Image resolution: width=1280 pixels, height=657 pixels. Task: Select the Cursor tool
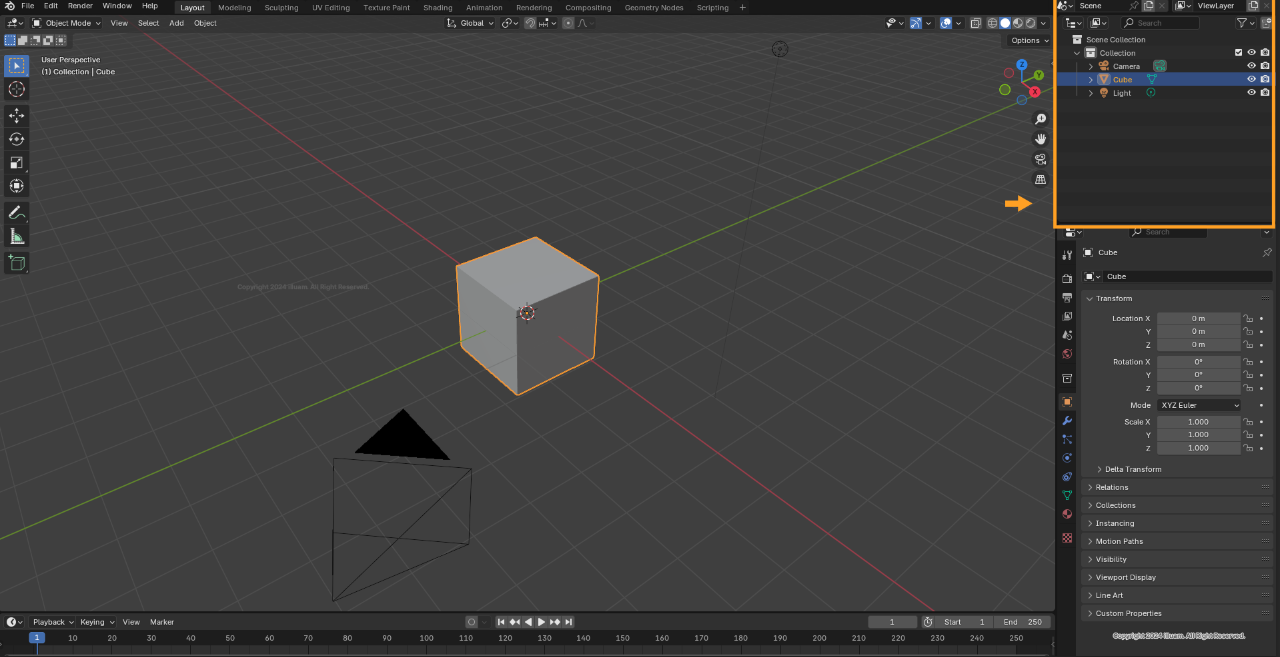pos(17,89)
